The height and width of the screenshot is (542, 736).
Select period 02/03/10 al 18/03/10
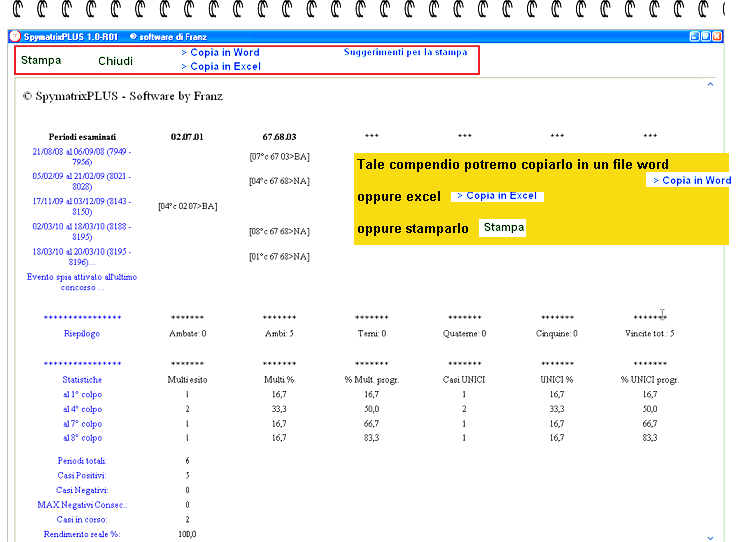(x=82, y=231)
